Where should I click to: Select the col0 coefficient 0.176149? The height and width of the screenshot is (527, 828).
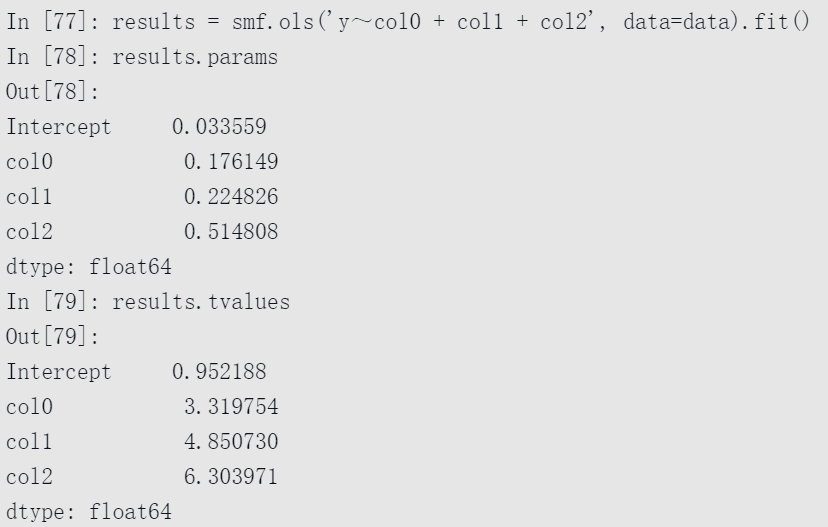click(231, 162)
